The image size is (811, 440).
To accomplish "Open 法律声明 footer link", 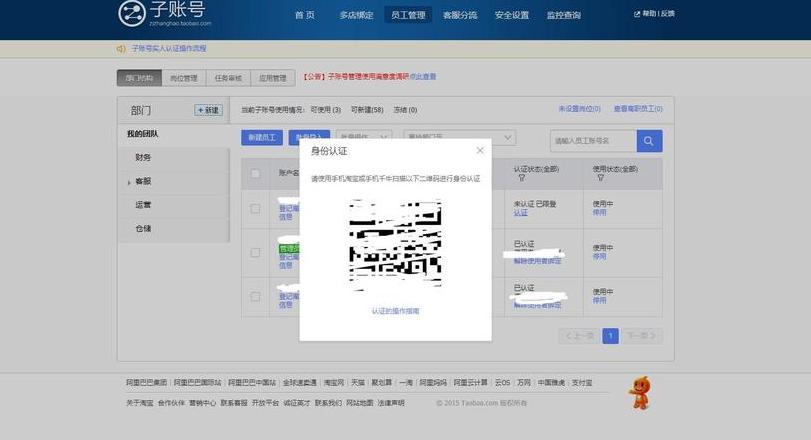I will point(391,403).
